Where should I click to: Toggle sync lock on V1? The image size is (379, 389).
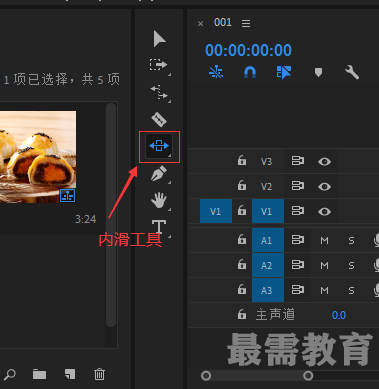(x=298, y=211)
